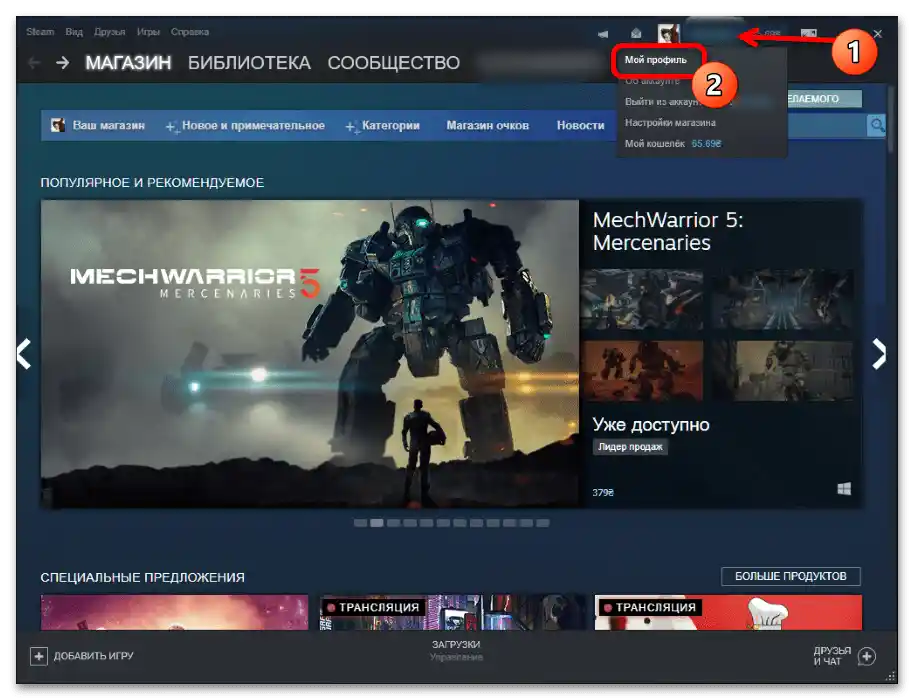
Task: Switch to БИБЛИОТЕКА tab
Action: 249,62
